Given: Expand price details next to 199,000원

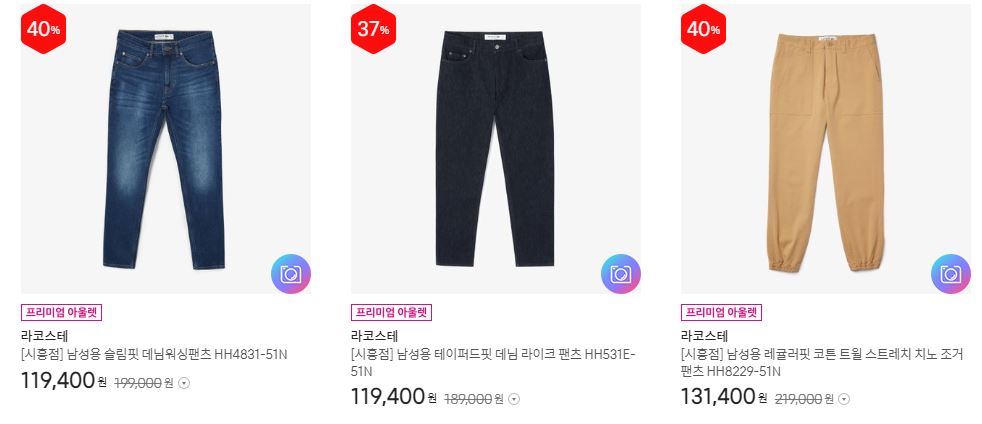Looking at the screenshot, I should point(184,383).
